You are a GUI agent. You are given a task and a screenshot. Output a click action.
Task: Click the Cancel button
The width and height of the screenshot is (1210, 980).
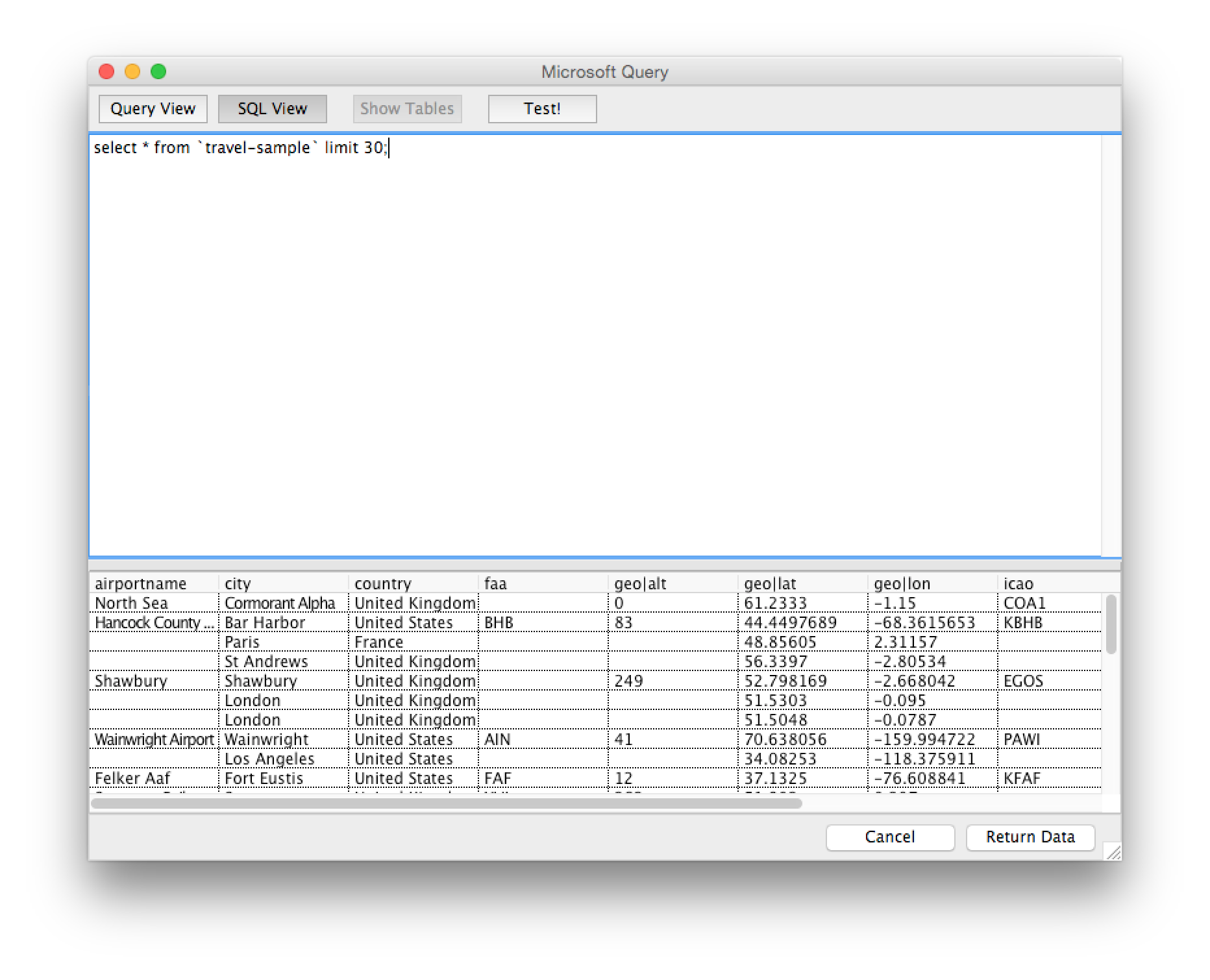coord(890,837)
